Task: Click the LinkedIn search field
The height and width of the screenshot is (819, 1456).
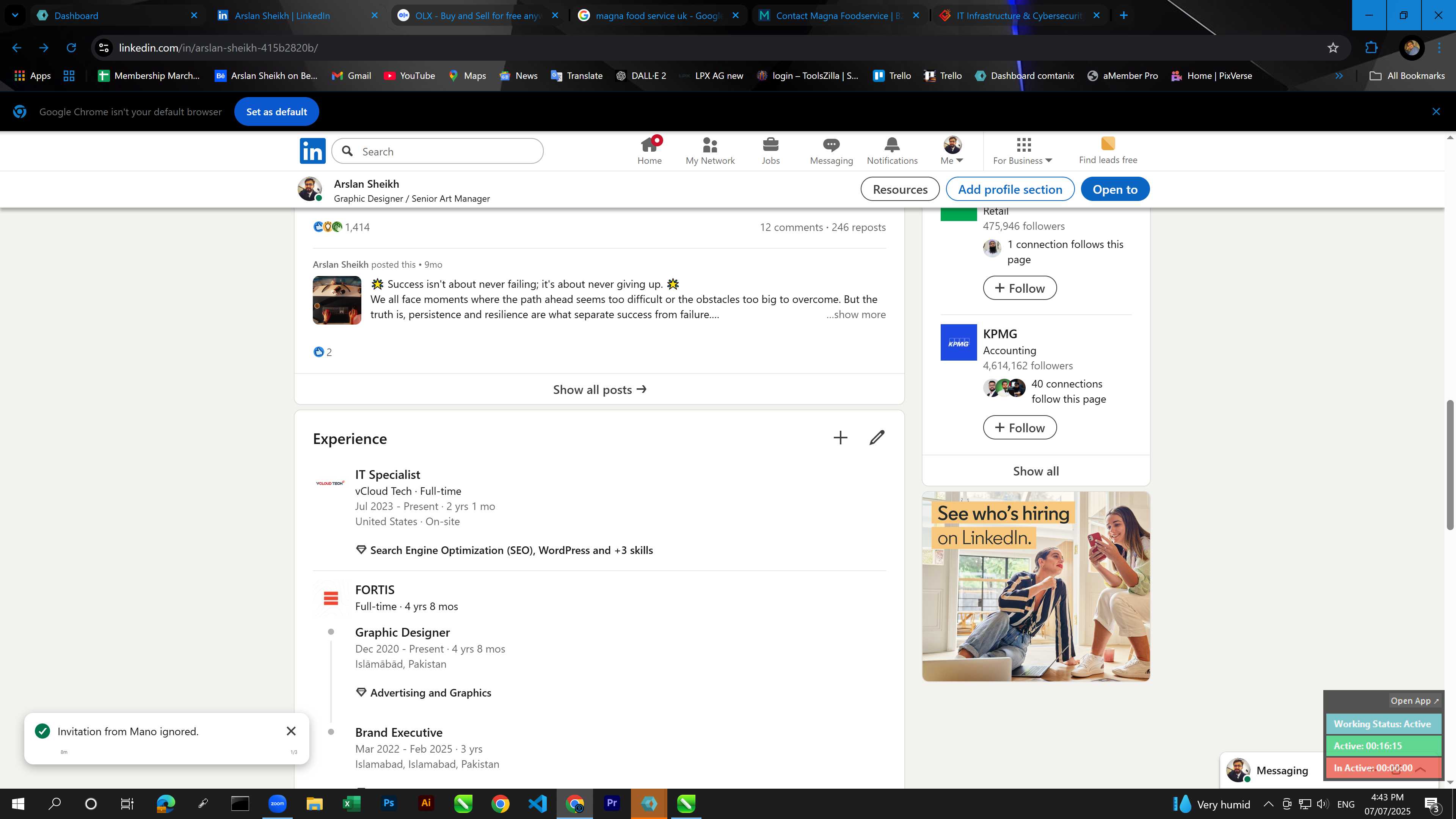Action: click(x=438, y=151)
